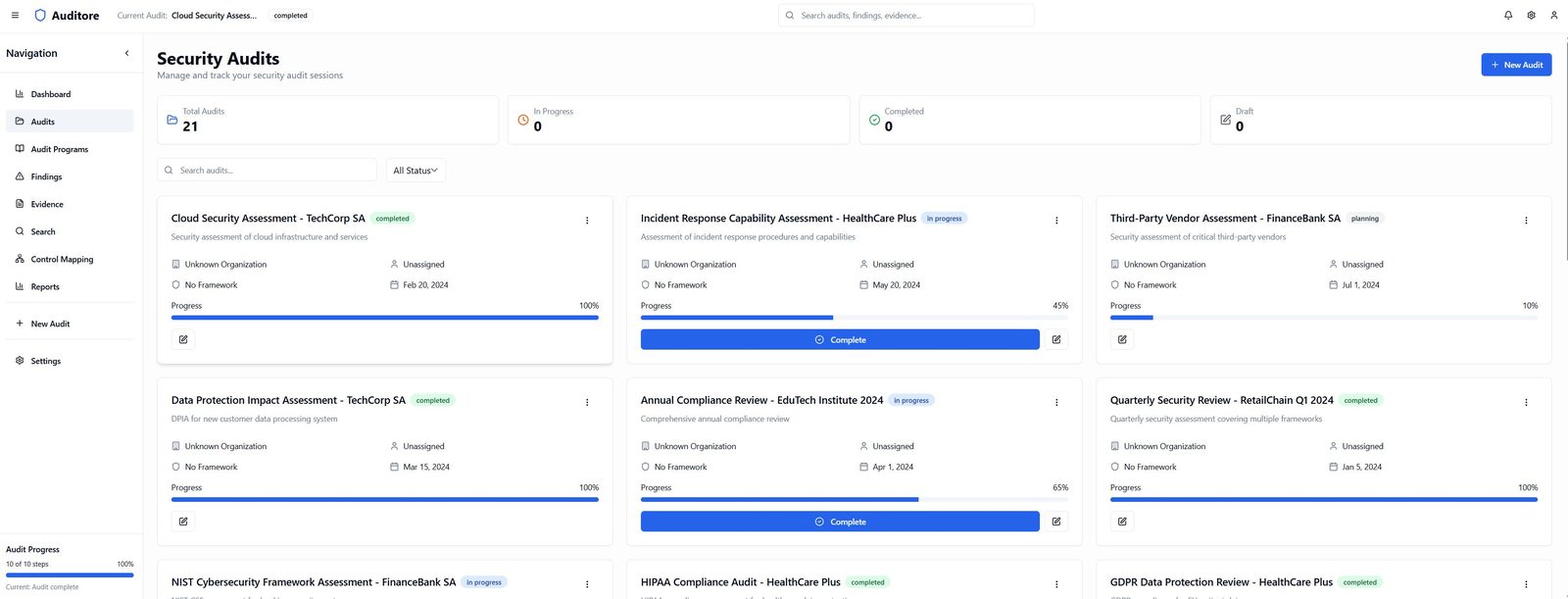This screenshot has height=599, width=1568.
Task: Open options menu for Annual Compliance Review
Action: (1056, 402)
